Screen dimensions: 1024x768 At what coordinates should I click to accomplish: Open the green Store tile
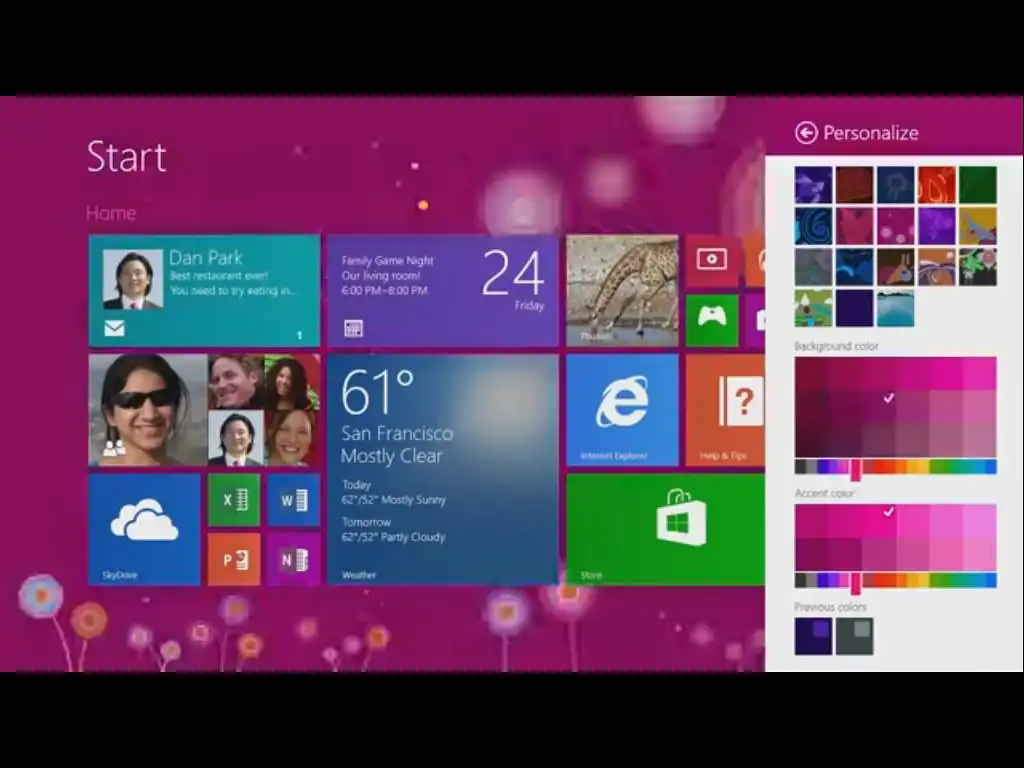666,529
